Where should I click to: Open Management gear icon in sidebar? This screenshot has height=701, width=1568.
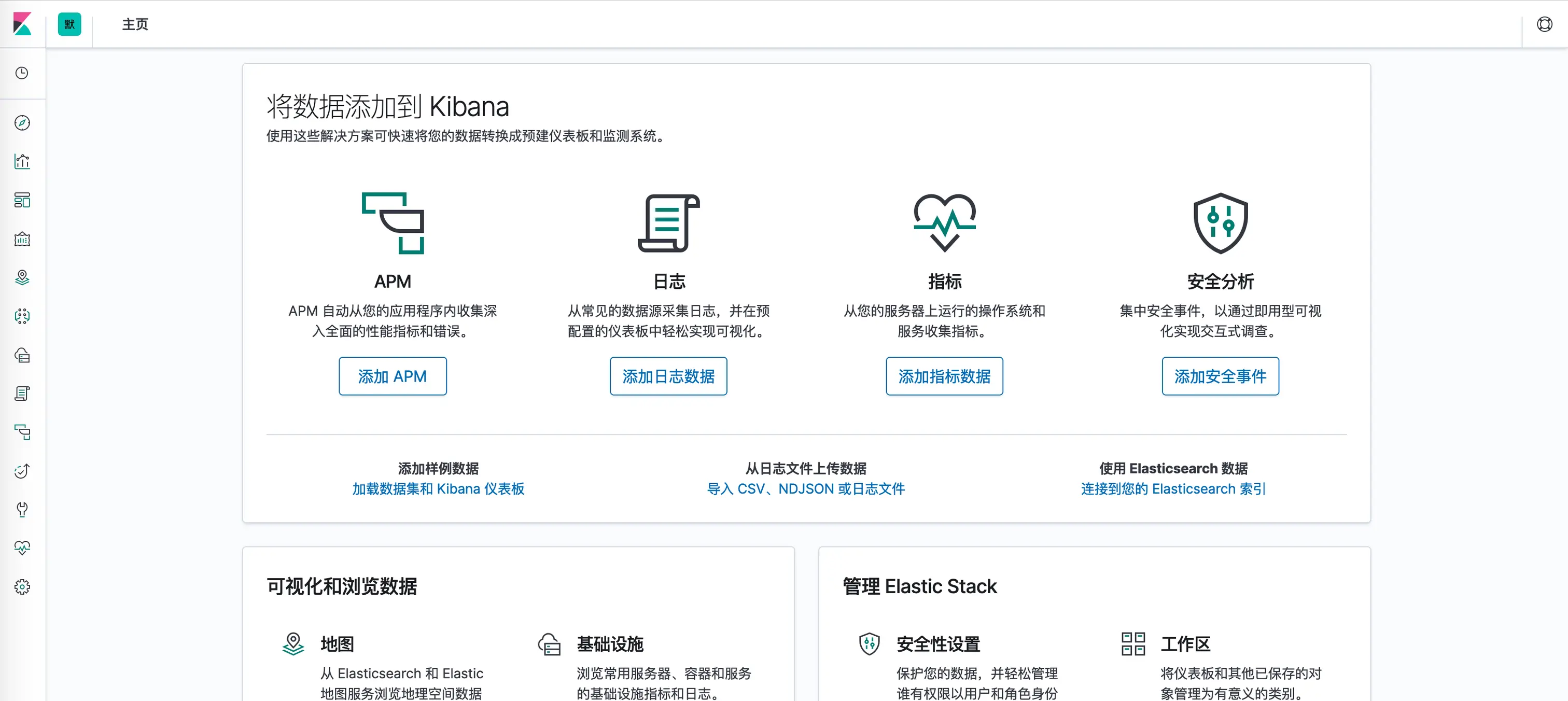[22, 586]
